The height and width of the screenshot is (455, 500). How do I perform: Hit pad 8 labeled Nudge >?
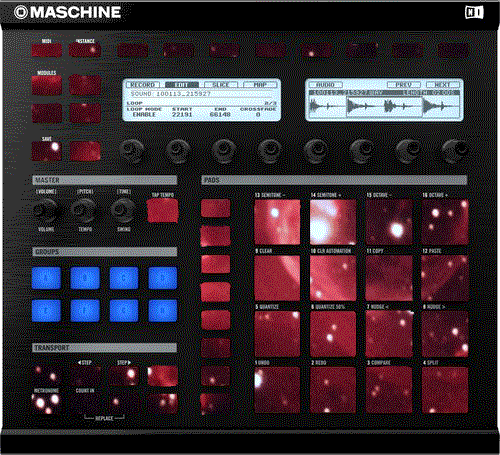pos(445,334)
